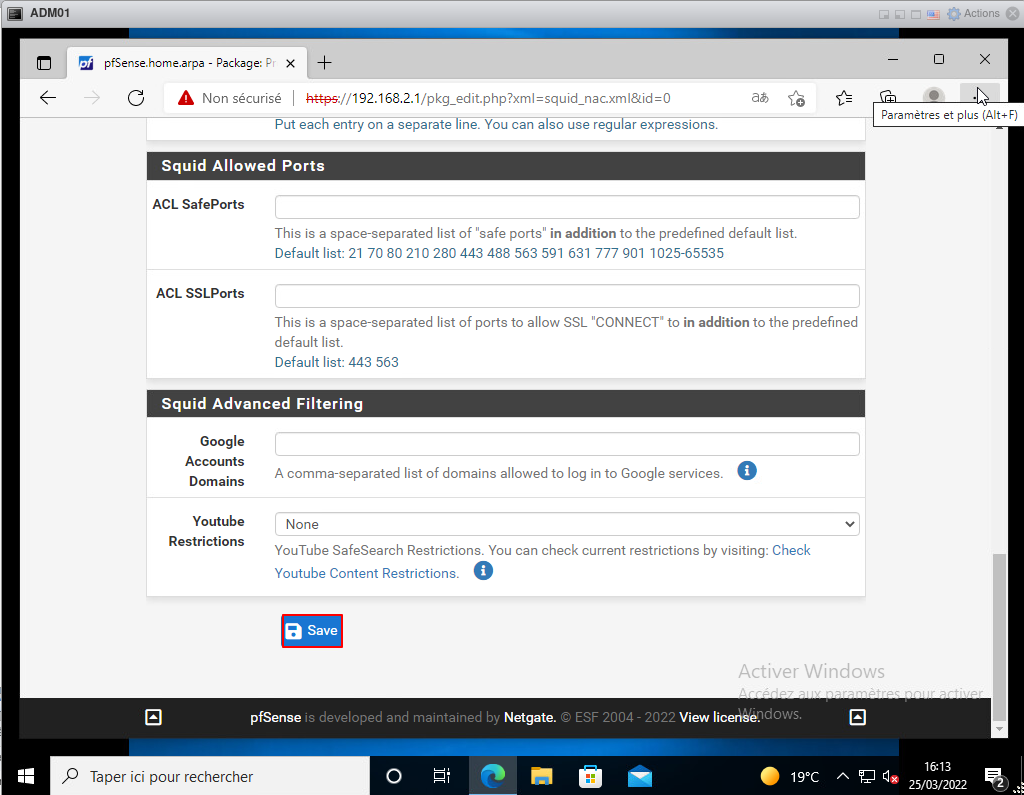Go back using the browser back arrow
Viewport: 1024px width, 795px height.
click(x=48, y=98)
